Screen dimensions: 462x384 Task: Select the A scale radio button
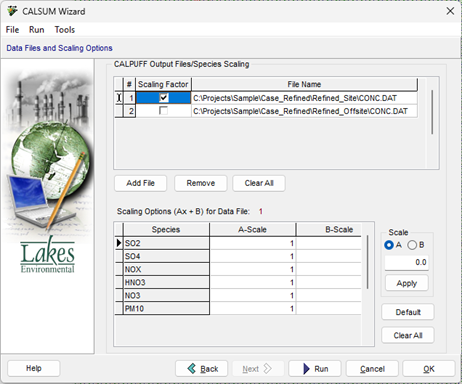pos(389,245)
